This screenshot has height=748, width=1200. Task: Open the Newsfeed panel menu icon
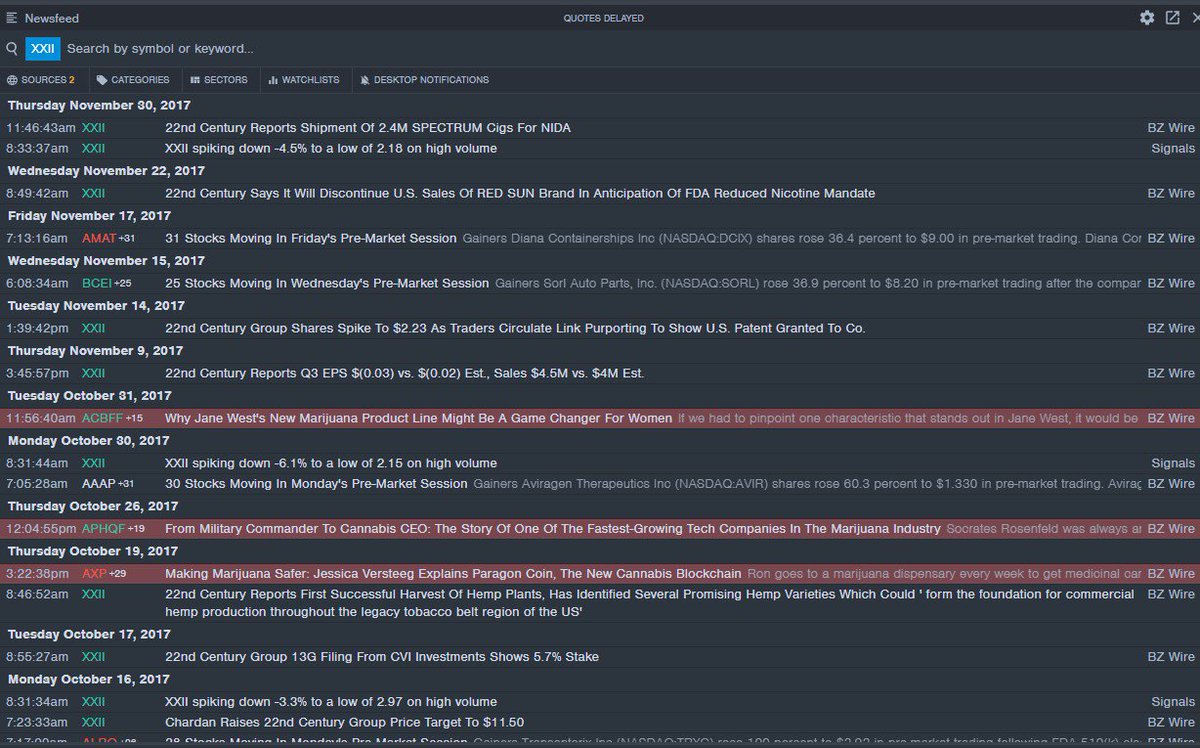tap(12, 18)
